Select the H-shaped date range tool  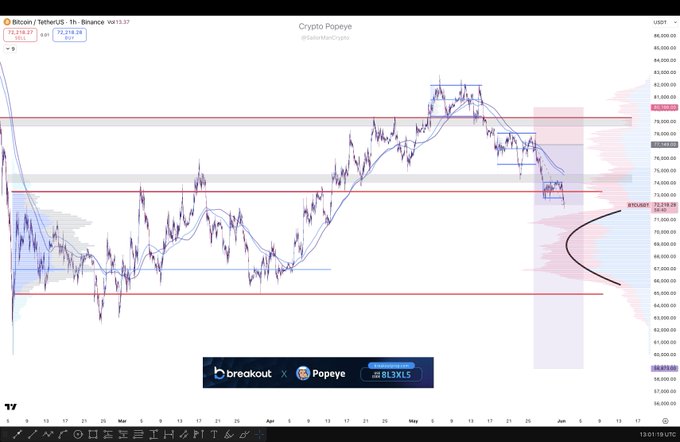[169, 434]
